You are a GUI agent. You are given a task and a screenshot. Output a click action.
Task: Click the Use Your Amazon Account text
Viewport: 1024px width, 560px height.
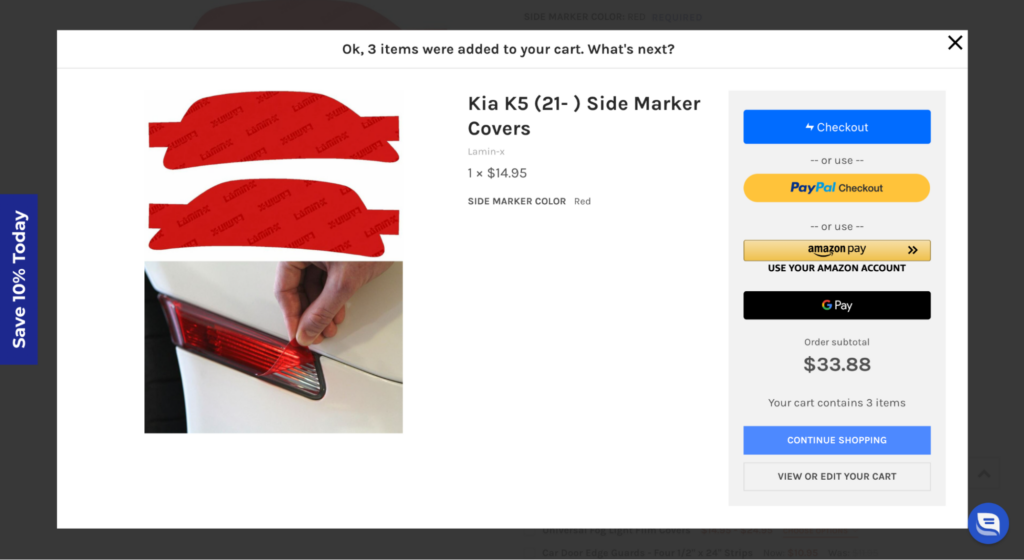[x=837, y=268]
